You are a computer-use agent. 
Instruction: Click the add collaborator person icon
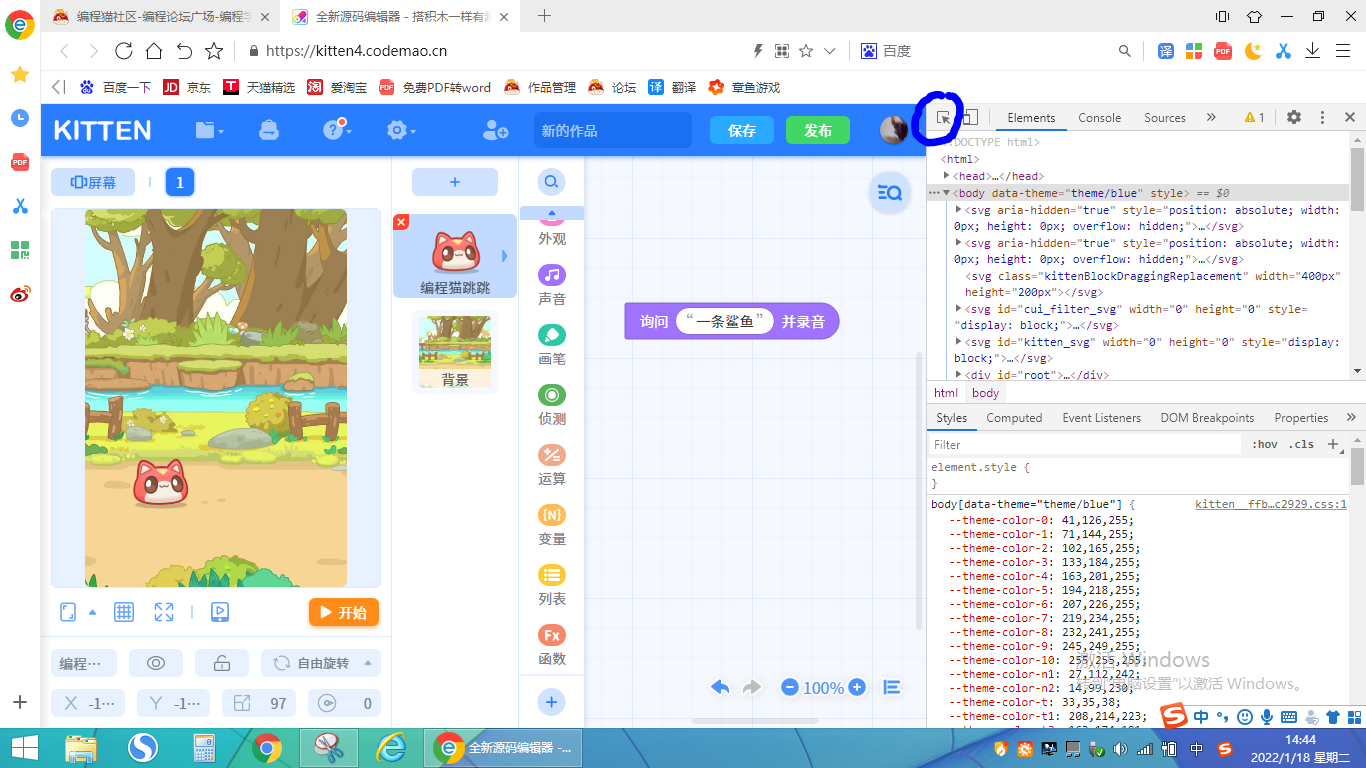[495, 130]
